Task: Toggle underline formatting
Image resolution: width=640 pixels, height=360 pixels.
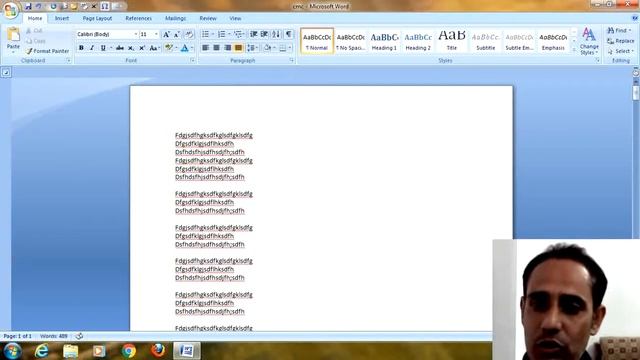Action: coord(103,48)
